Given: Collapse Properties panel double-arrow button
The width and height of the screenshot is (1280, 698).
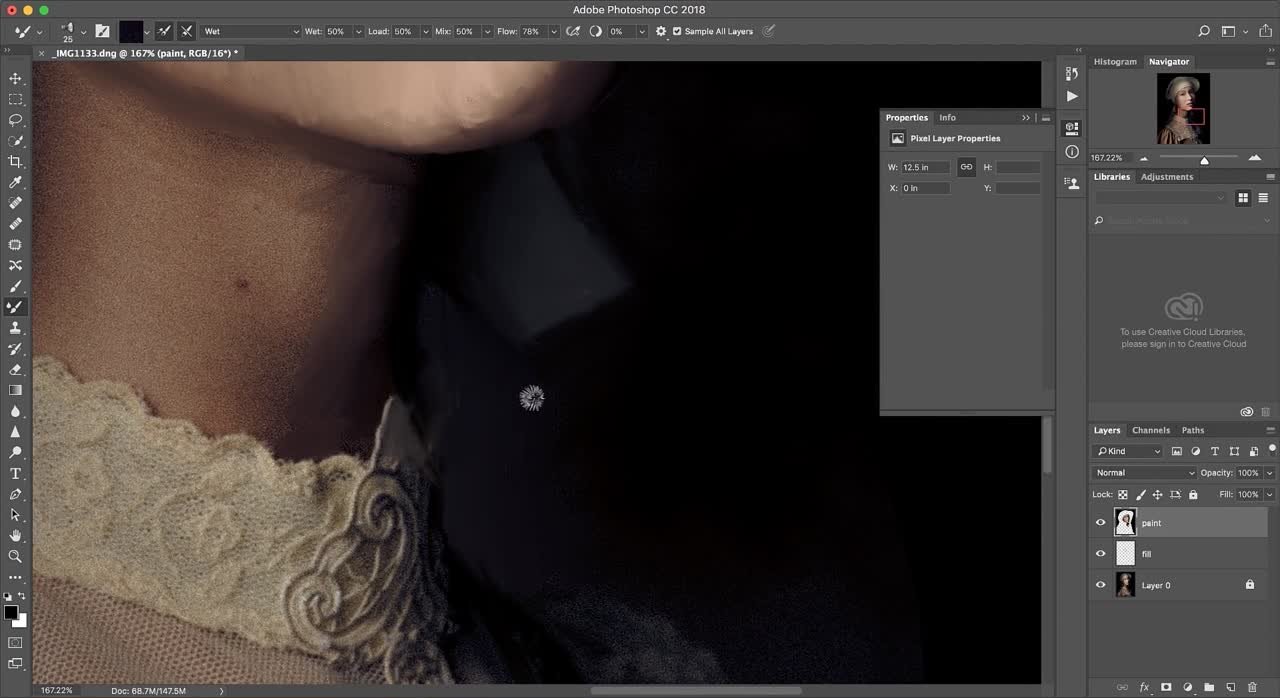Looking at the screenshot, I should point(1025,117).
